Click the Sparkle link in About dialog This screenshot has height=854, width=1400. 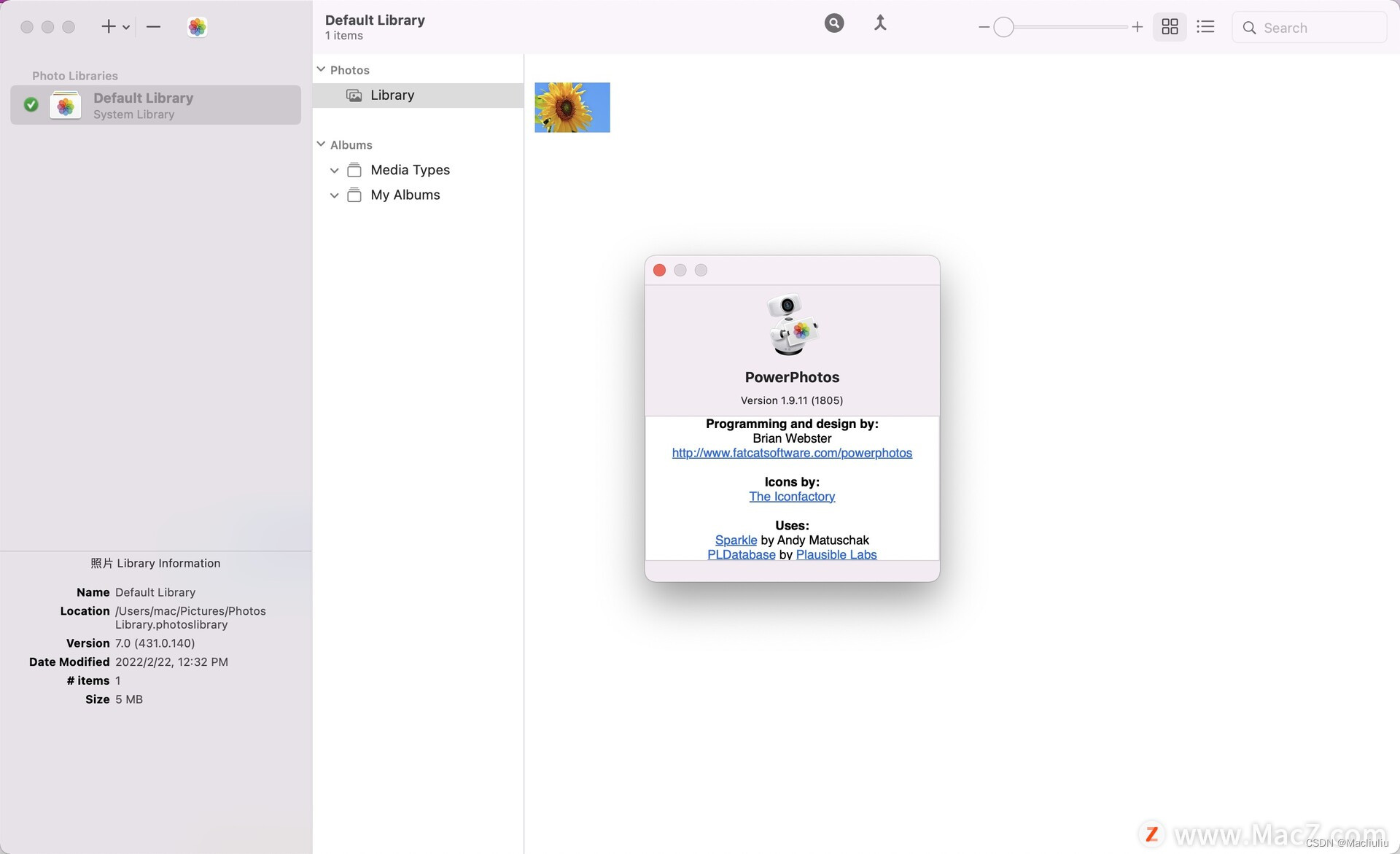pyautogui.click(x=735, y=540)
